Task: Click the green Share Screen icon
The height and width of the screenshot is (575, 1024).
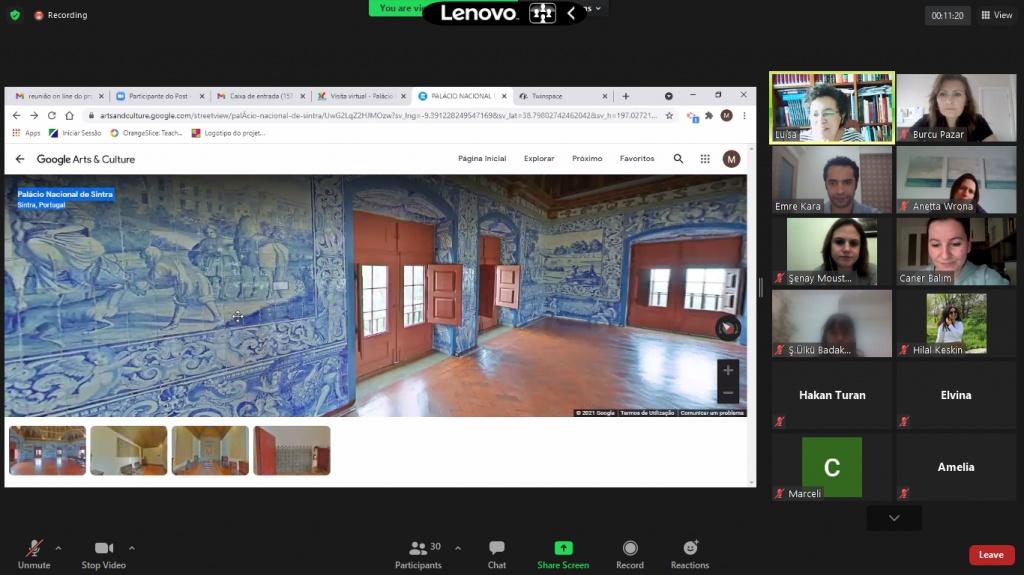Action: pos(563,548)
